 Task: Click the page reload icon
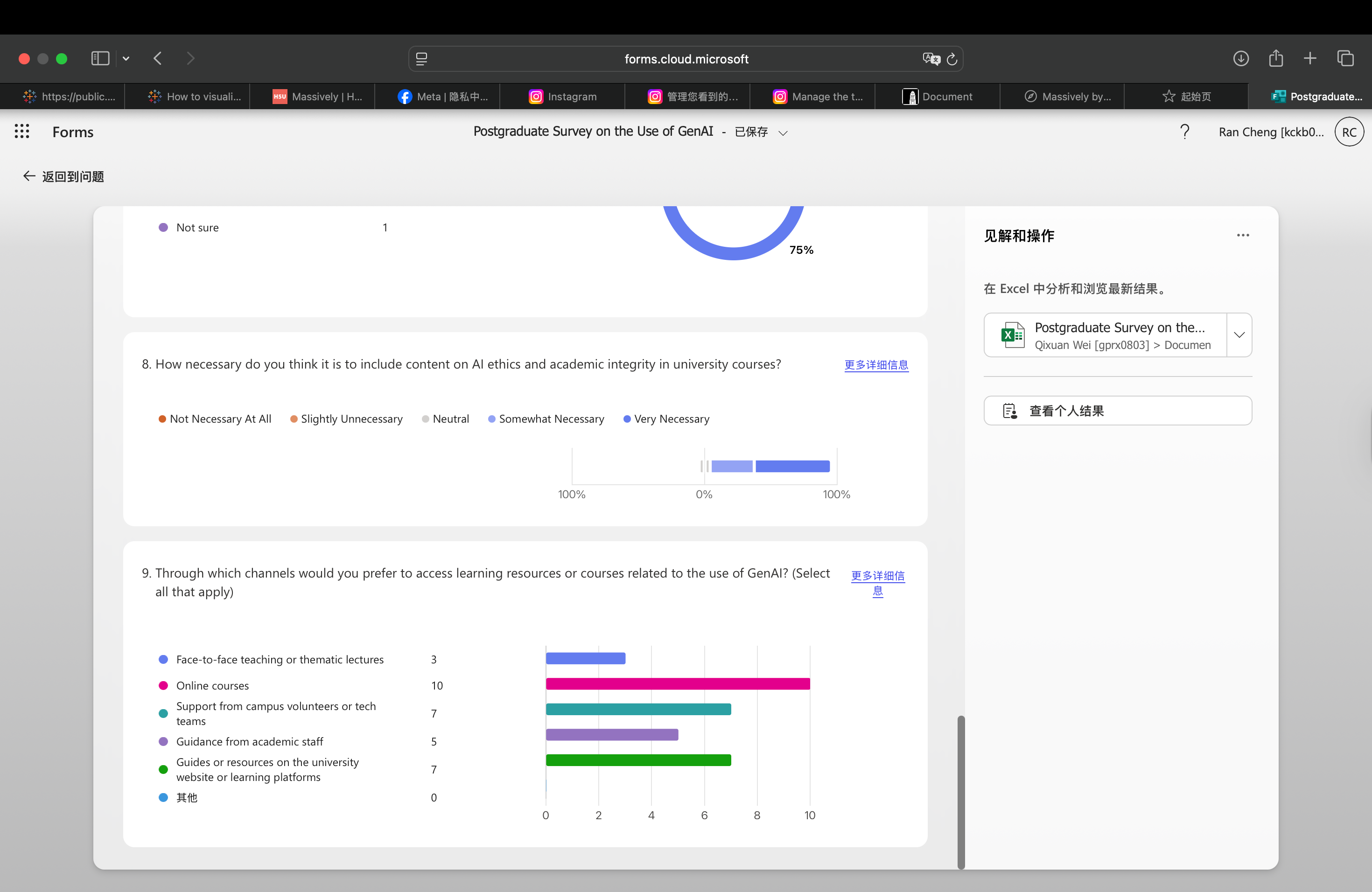pos(952,59)
